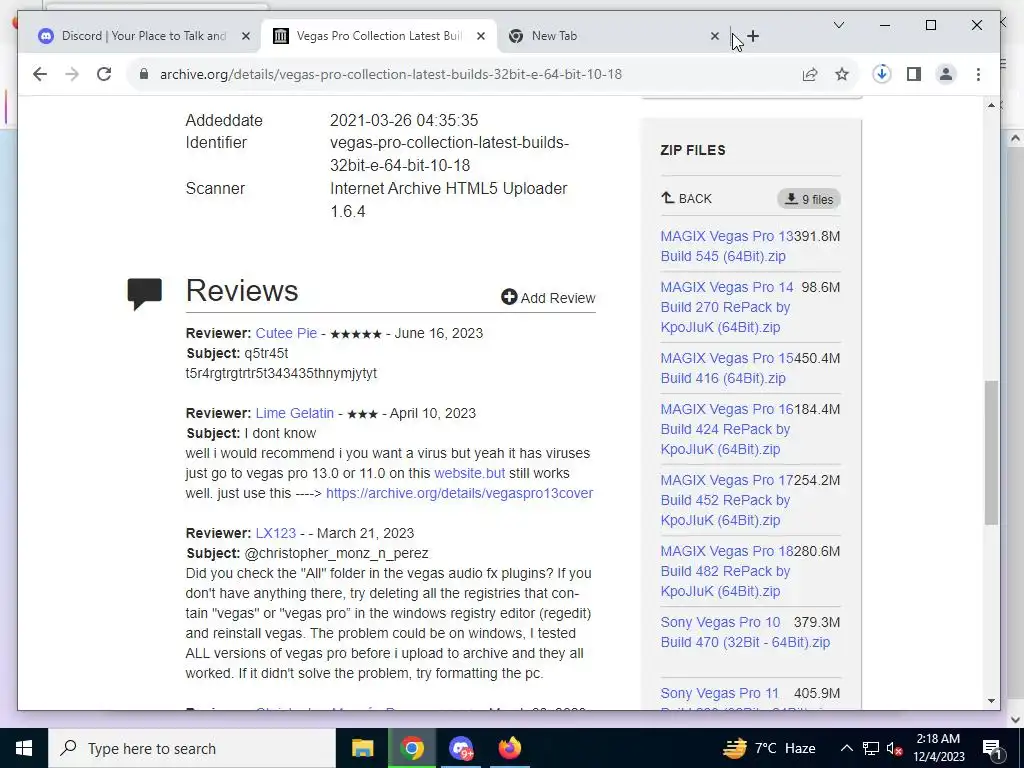
Task: Reload the archive.org page
Action: pyautogui.click(x=104, y=74)
